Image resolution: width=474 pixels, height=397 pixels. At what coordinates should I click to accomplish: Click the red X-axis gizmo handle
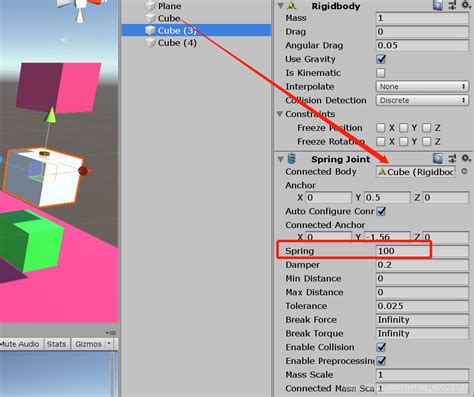point(83,171)
